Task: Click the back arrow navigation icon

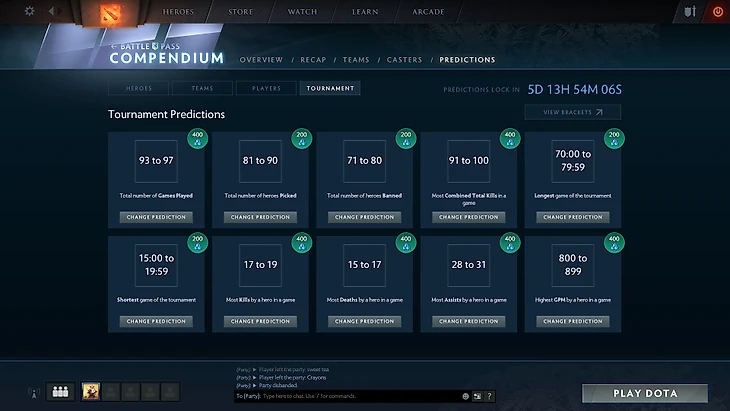Action: coord(52,11)
